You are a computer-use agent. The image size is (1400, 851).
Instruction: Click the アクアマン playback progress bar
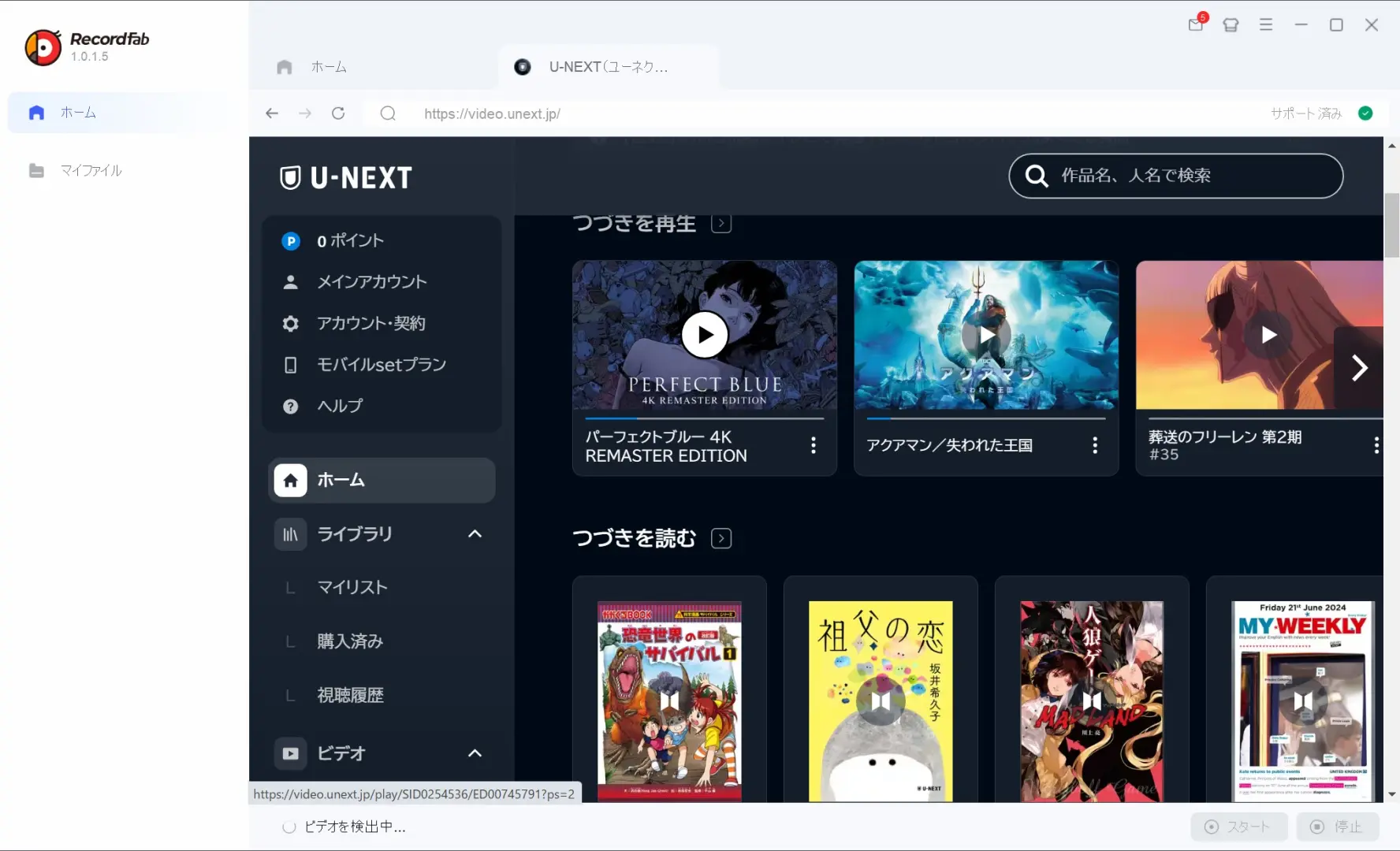(x=986, y=418)
